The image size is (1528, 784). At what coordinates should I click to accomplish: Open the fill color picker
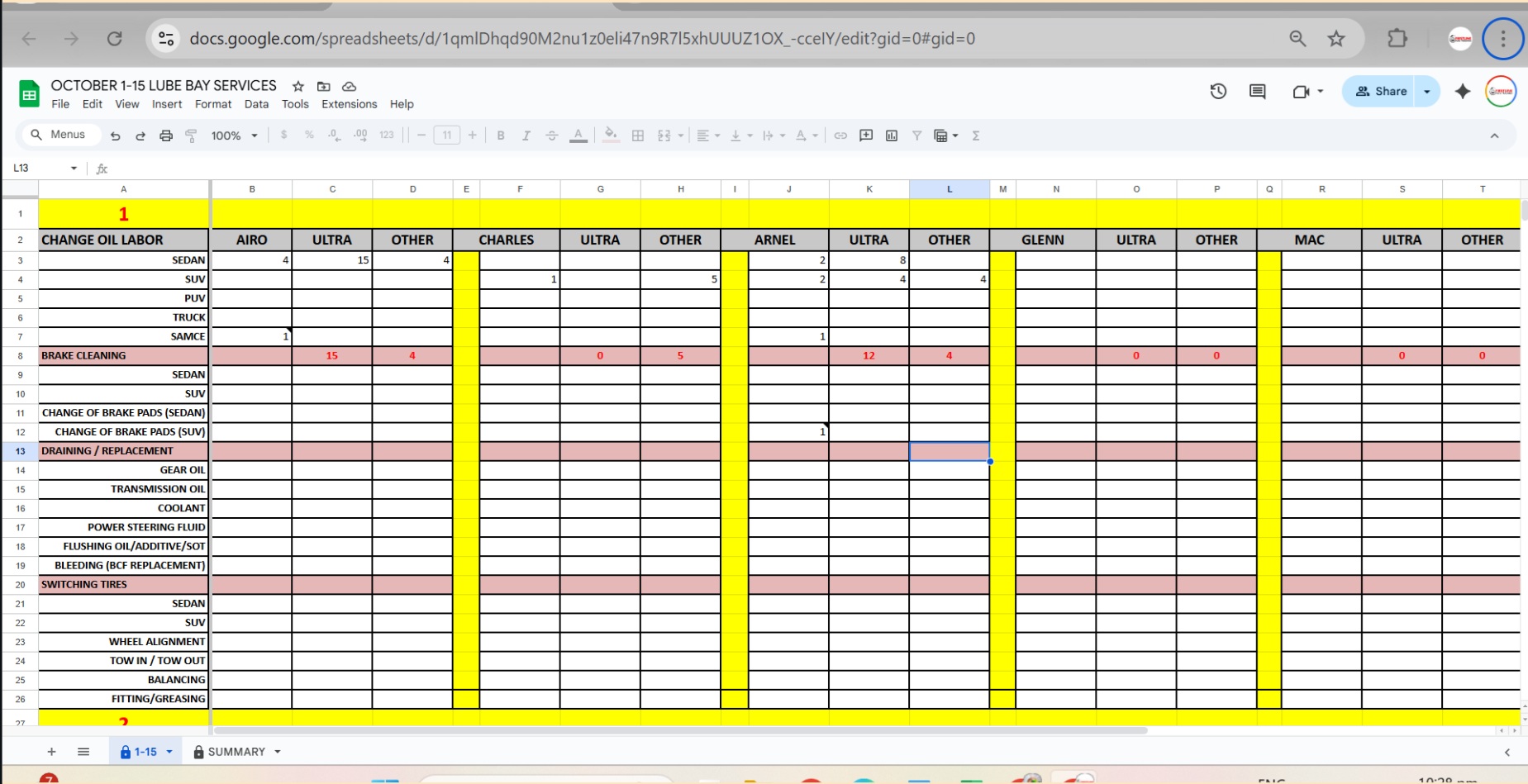tap(611, 135)
